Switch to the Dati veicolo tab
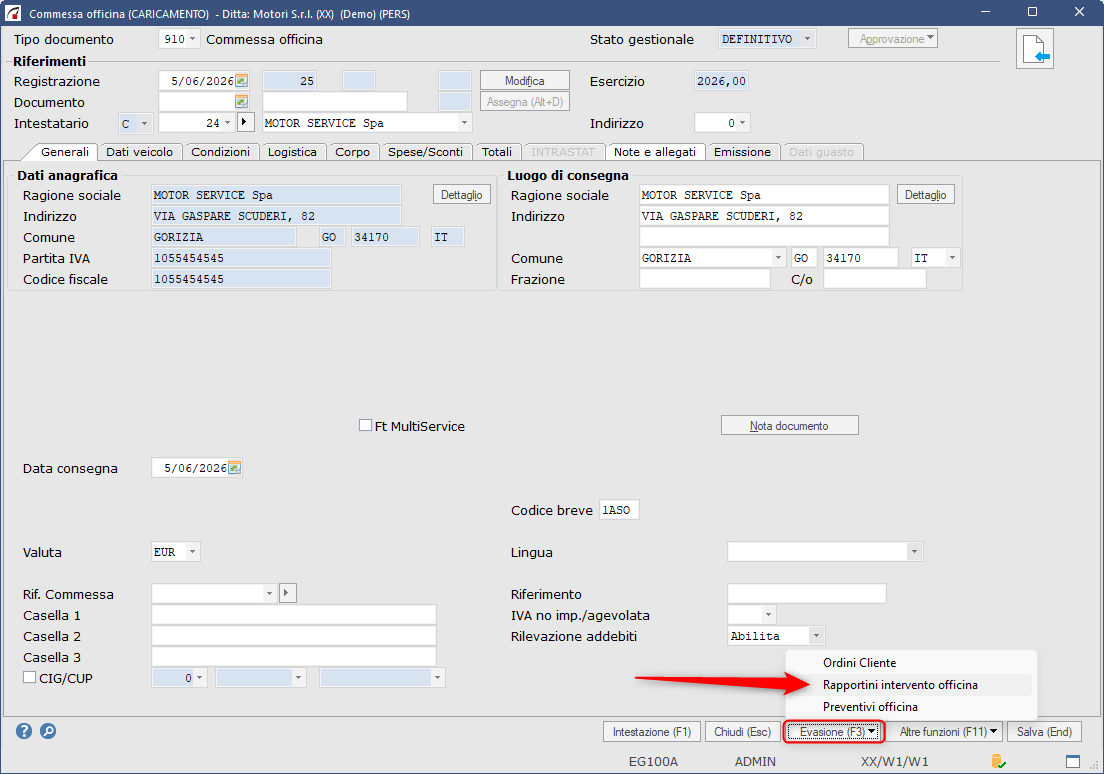 [x=139, y=152]
